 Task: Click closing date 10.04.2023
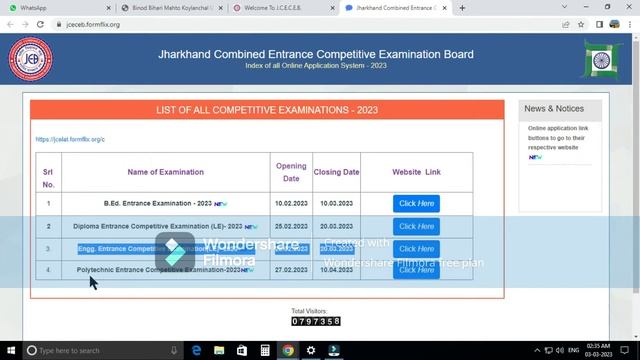[x=336, y=270]
